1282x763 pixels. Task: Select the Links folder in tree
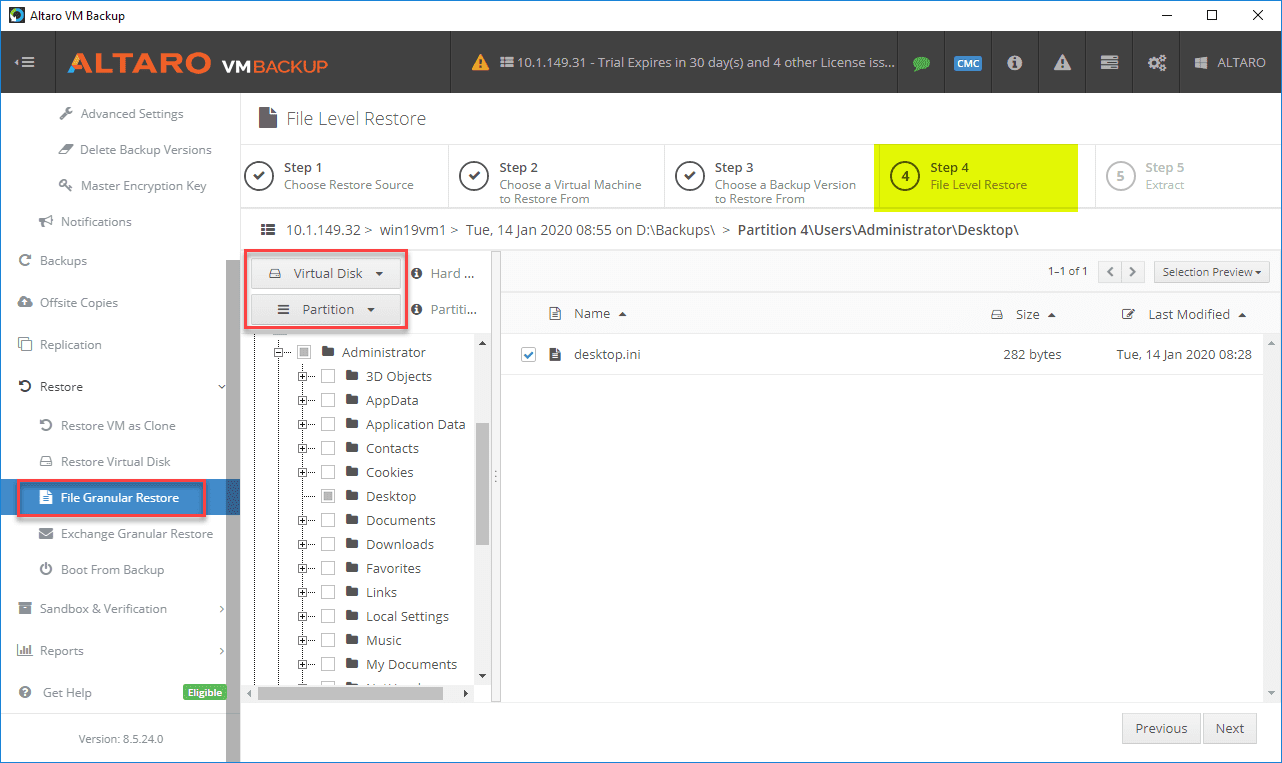coord(381,592)
